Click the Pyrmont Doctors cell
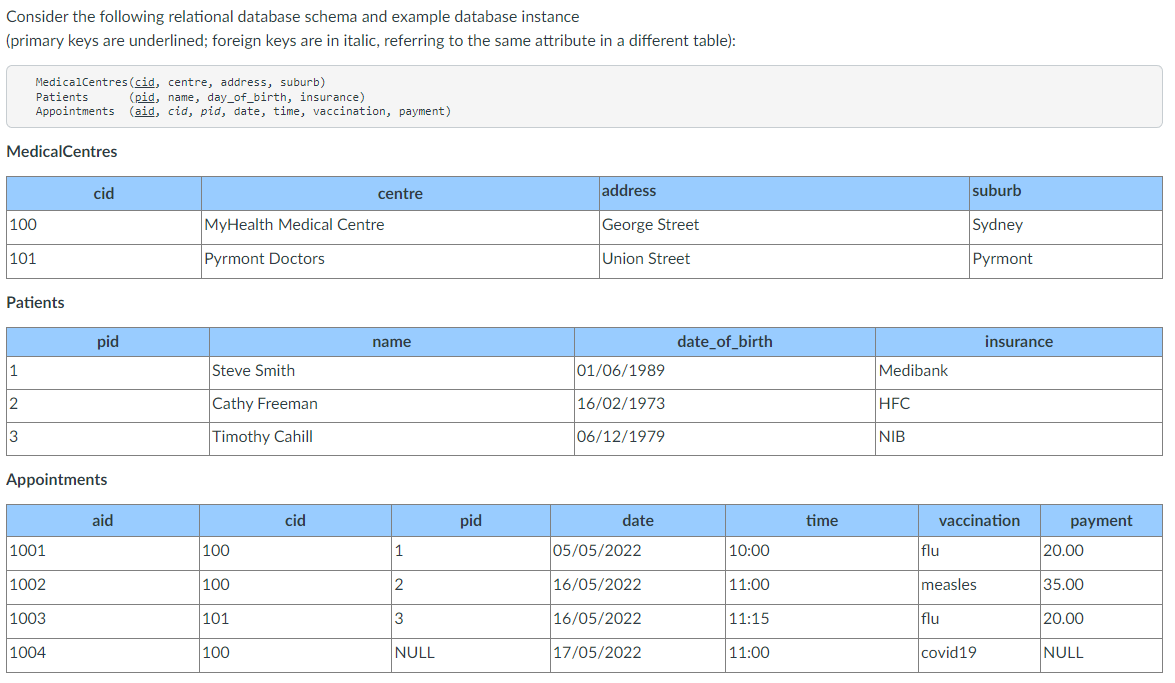1175x683 pixels. [263, 258]
